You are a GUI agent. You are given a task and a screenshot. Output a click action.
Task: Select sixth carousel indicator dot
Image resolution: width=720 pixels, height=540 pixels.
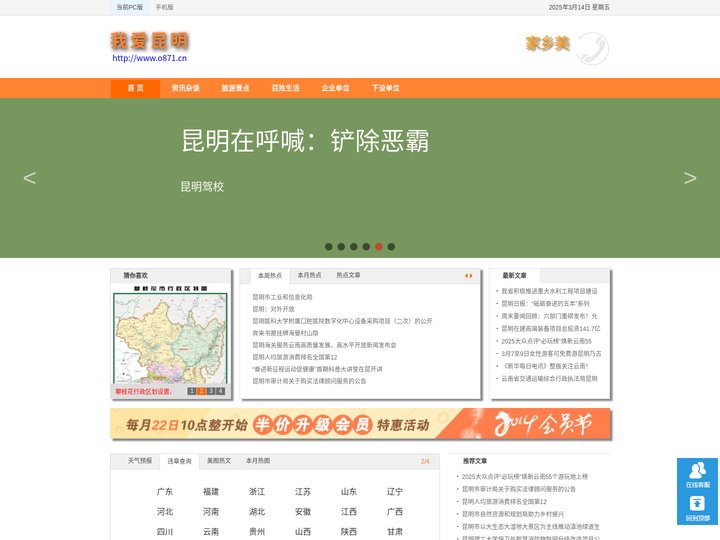(x=391, y=247)
